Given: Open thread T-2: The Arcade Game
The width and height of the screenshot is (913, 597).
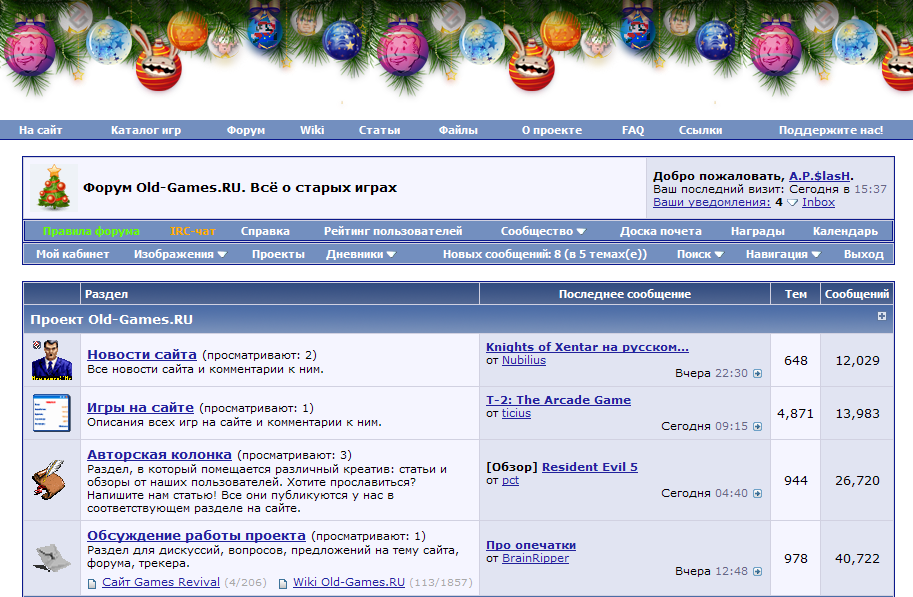Looking at the screenshot, I should [x=558, y=400].
